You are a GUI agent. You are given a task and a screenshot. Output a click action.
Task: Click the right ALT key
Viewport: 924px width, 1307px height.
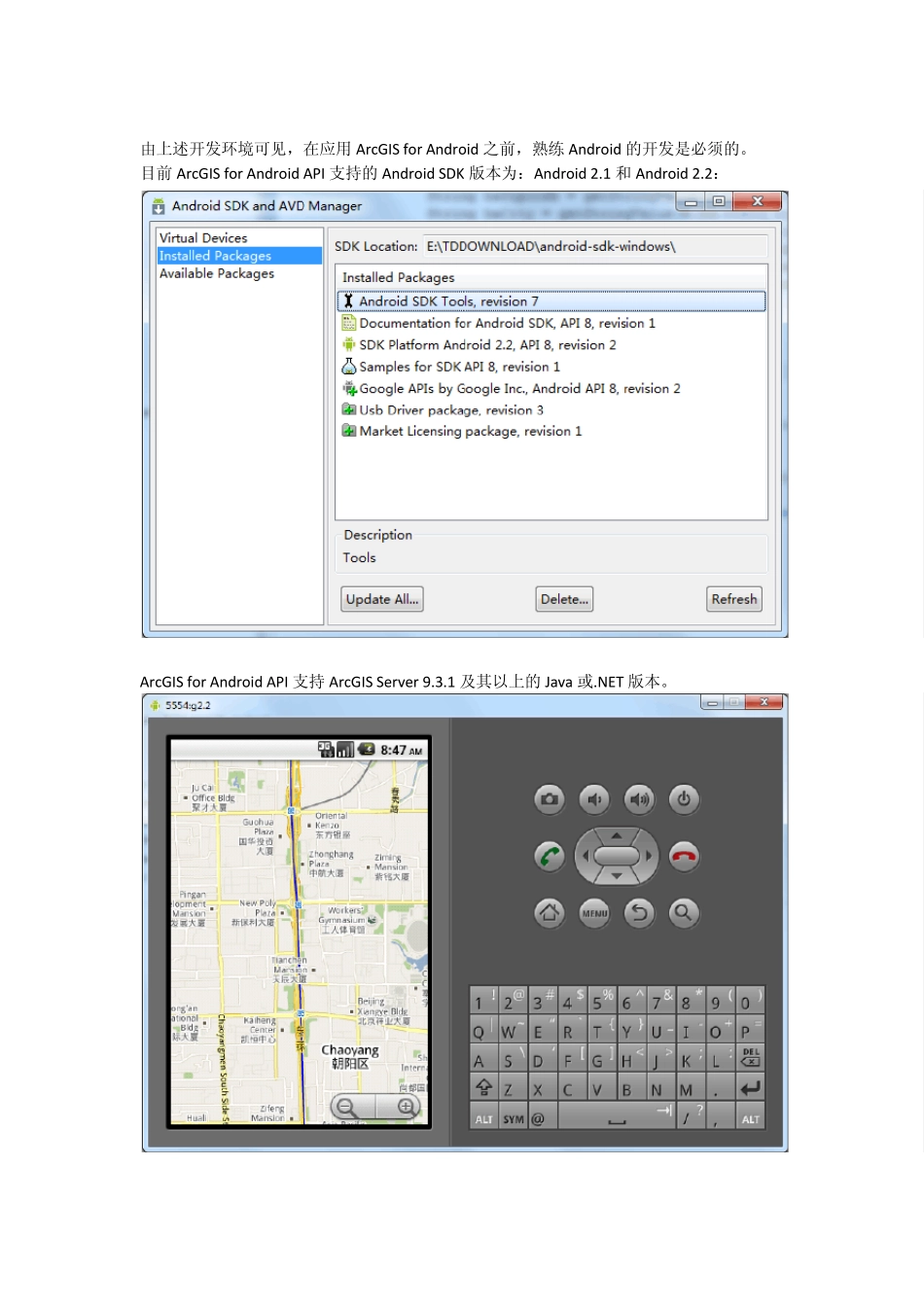[750, 1117]
